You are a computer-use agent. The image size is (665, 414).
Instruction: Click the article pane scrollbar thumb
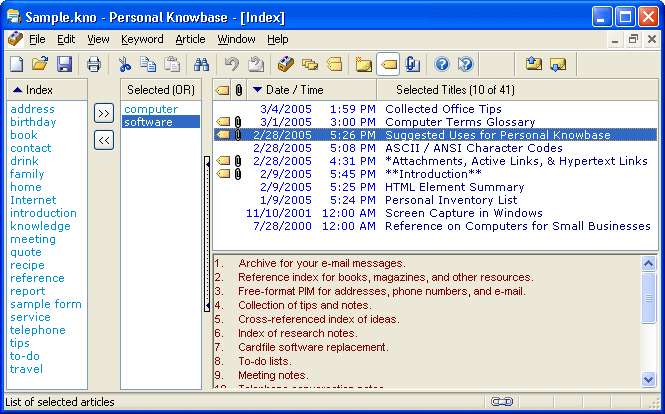point(648,298)
